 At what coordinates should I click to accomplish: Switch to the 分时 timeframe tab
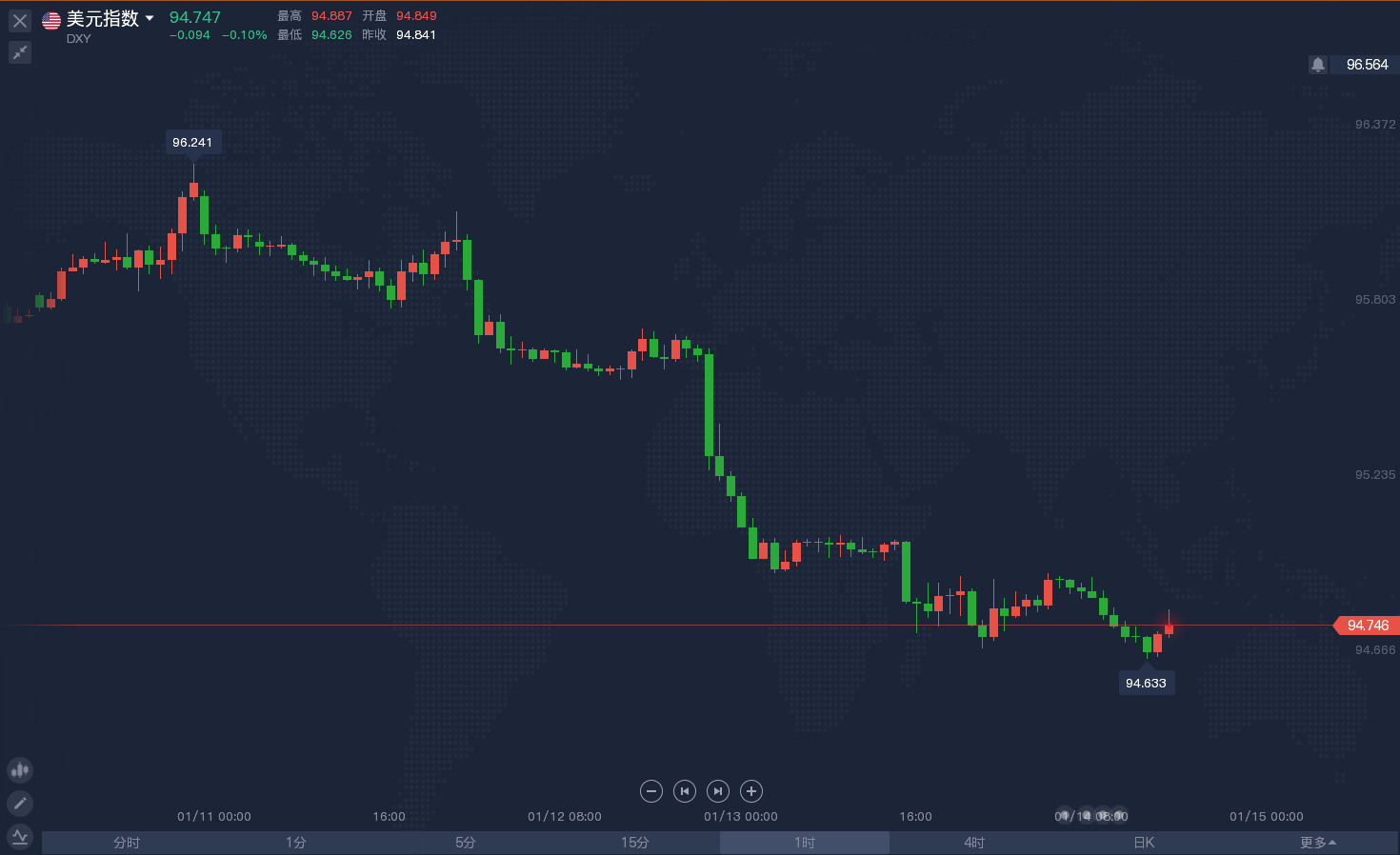(x=127, y=843)
